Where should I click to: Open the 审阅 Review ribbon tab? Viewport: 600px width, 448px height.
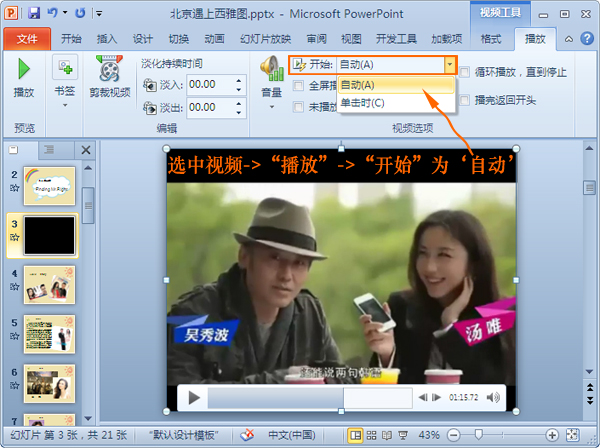(316, 39)
